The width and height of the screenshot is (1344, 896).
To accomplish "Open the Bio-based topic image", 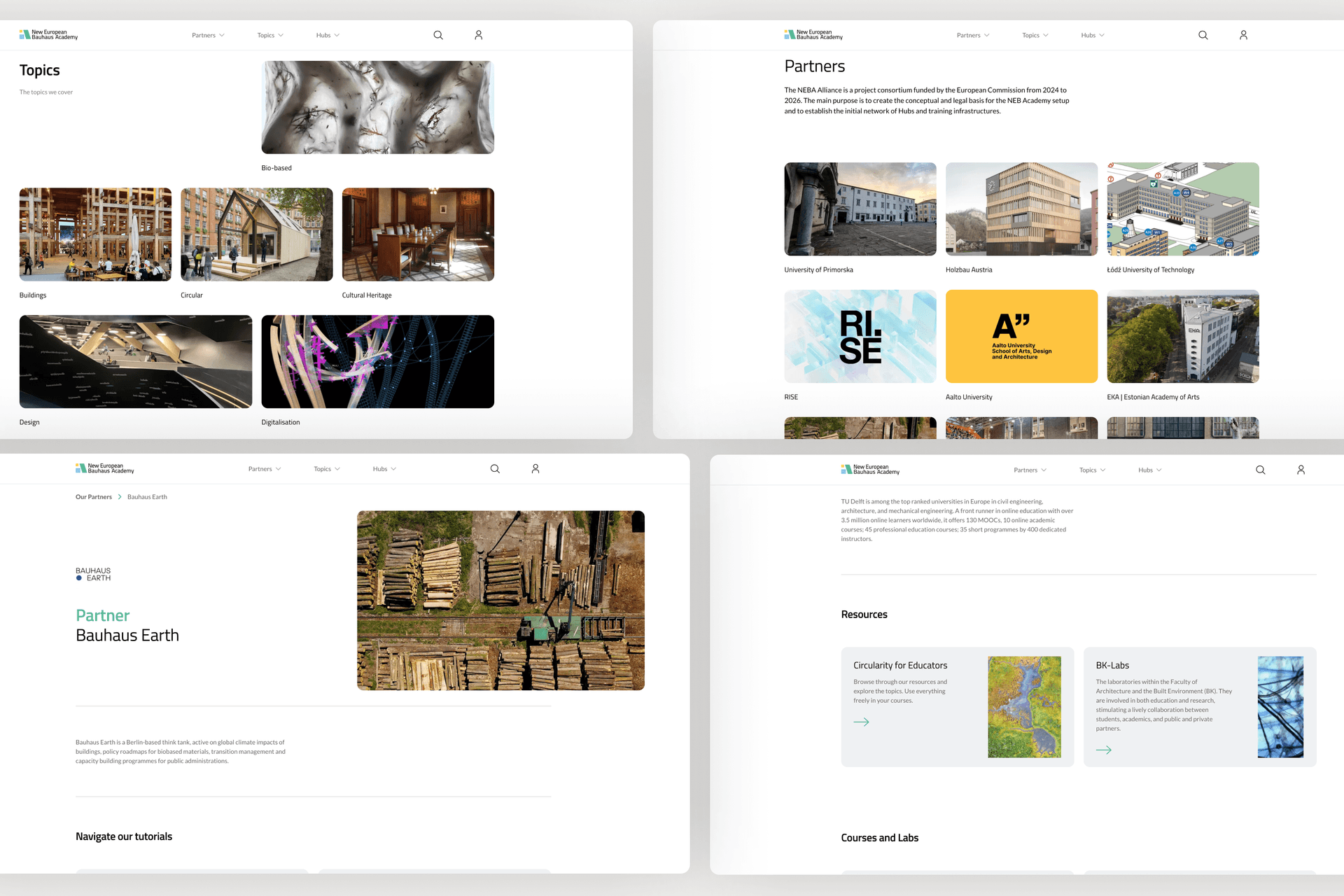I will point(378,107).
